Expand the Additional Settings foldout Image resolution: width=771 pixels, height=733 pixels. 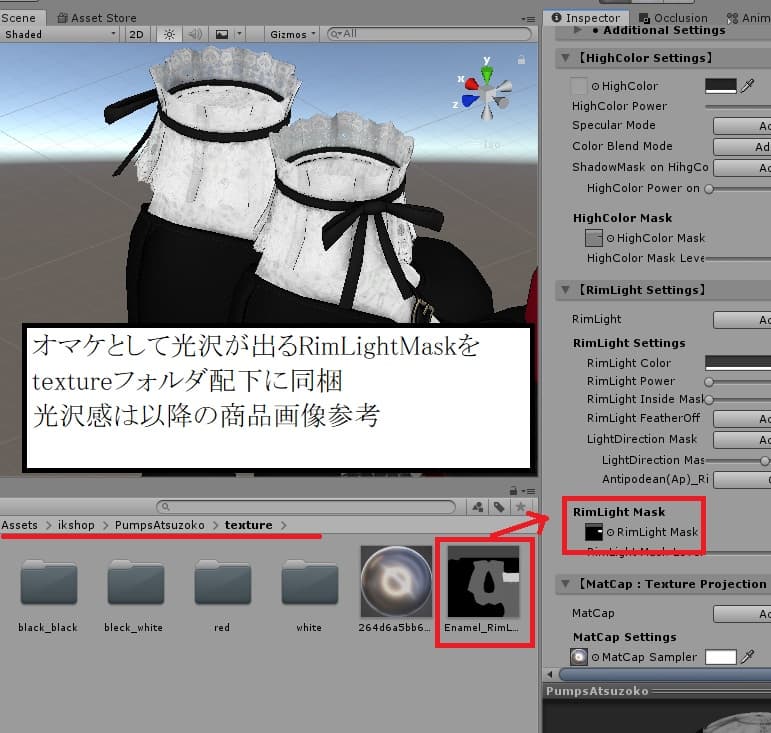tap(577, 30)
